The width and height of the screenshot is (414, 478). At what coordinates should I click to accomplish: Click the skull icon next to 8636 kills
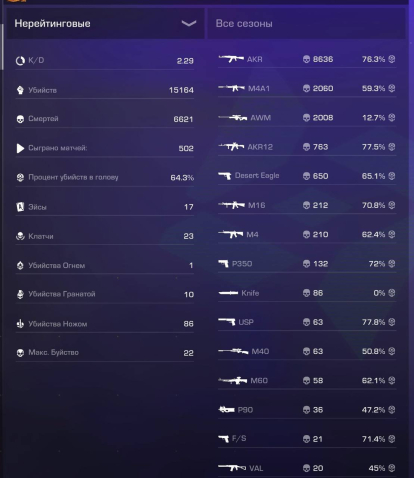tap(306, 59)
